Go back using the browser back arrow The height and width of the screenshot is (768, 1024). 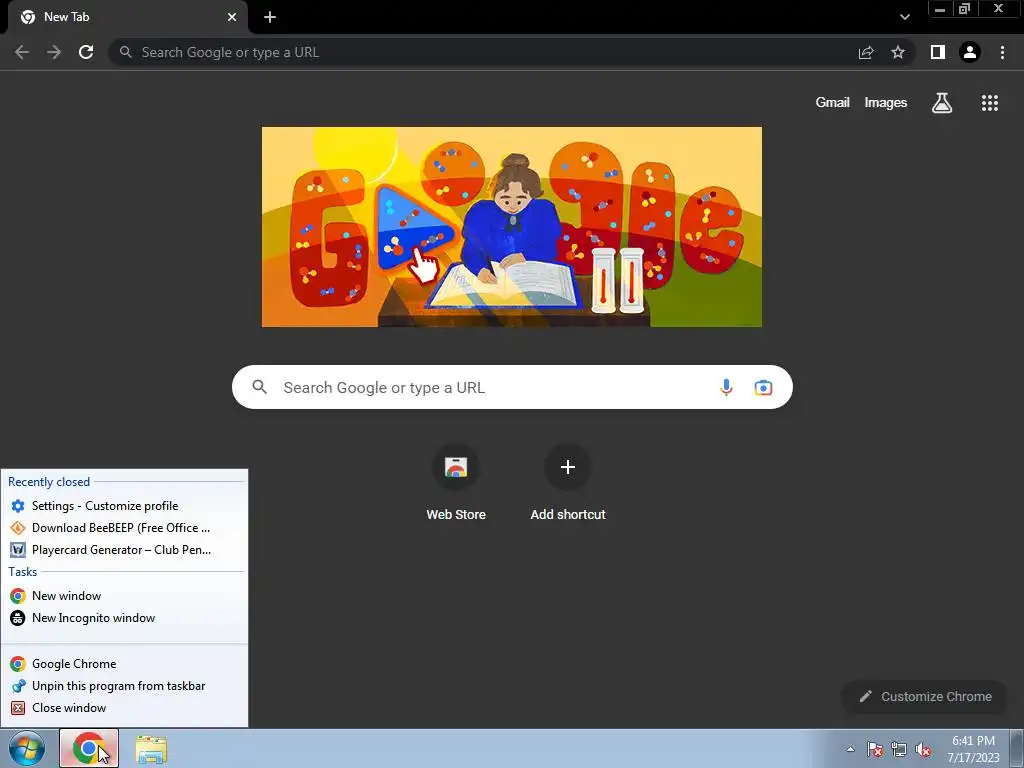tap(22, 52)
